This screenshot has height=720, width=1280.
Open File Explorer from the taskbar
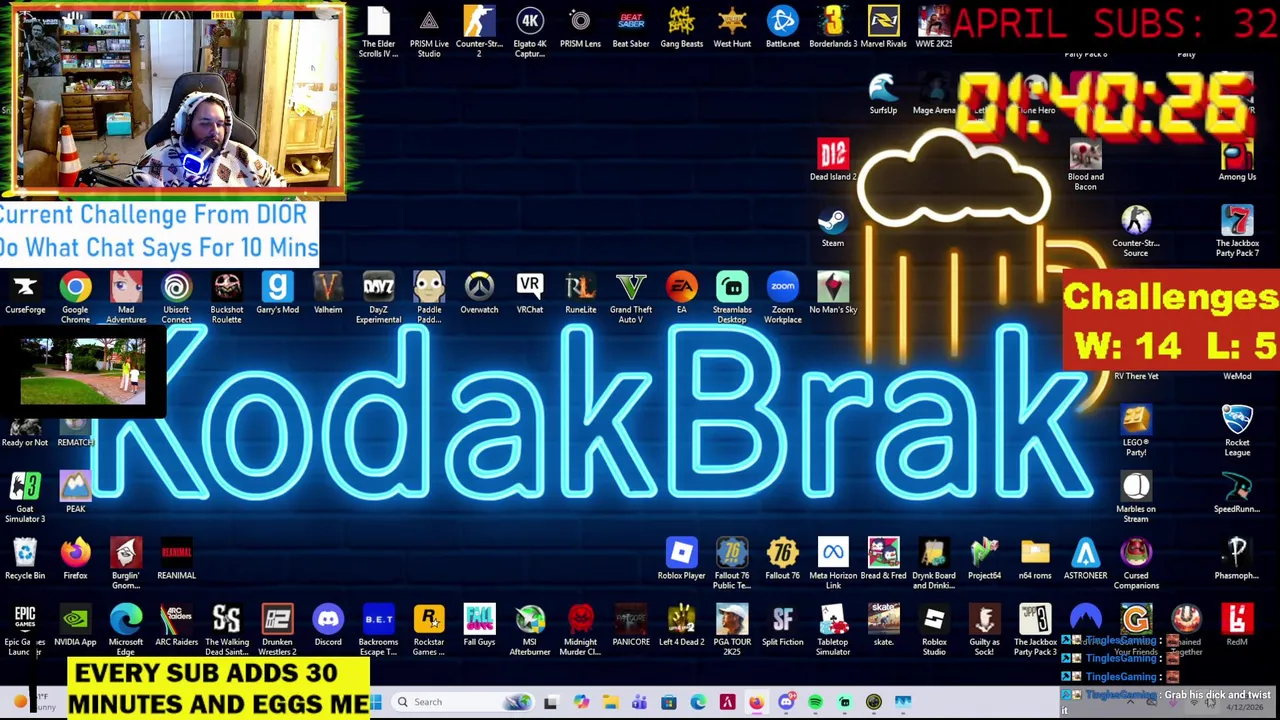[610, 702]
